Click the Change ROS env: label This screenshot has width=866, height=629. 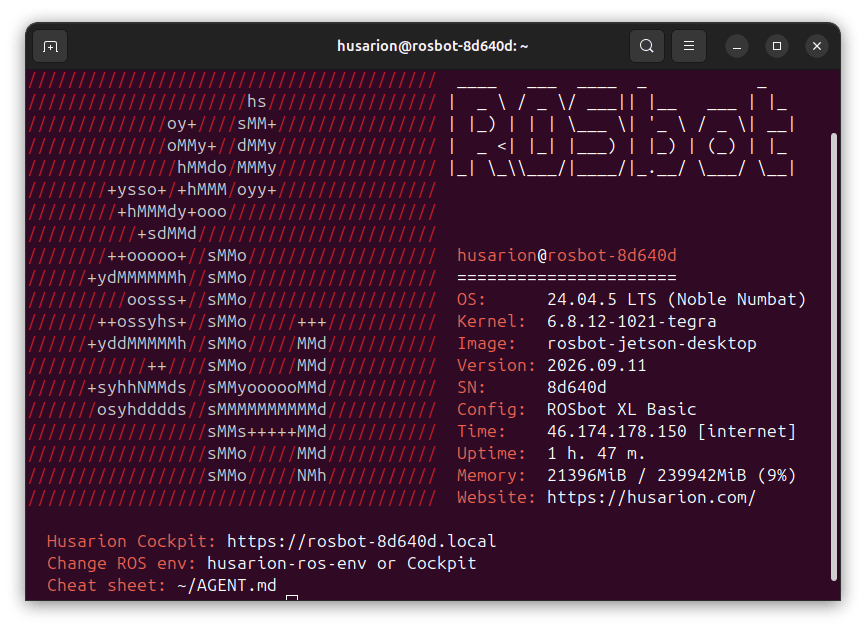pos(121,563)
